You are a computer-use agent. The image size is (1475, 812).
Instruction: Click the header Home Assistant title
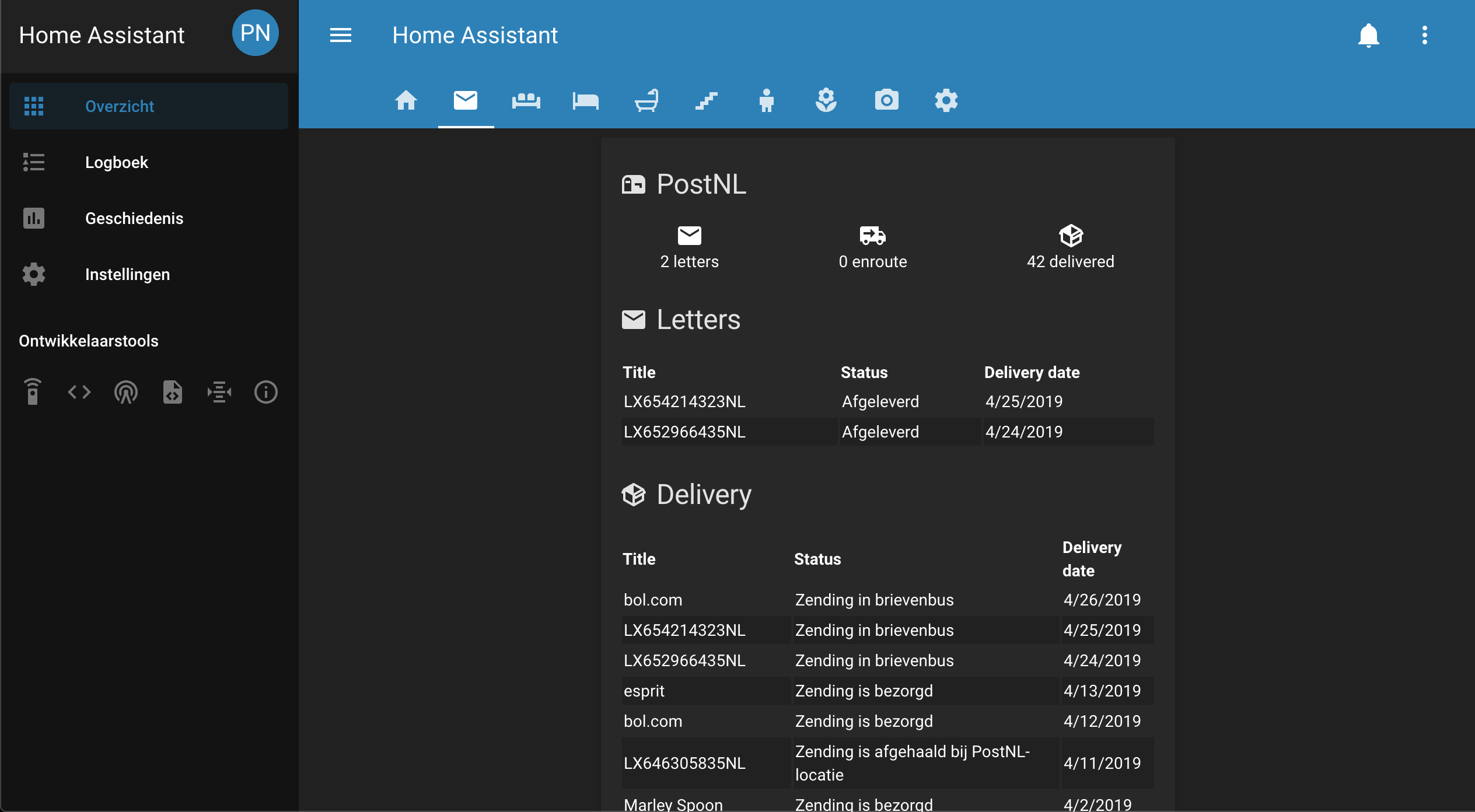475,35
